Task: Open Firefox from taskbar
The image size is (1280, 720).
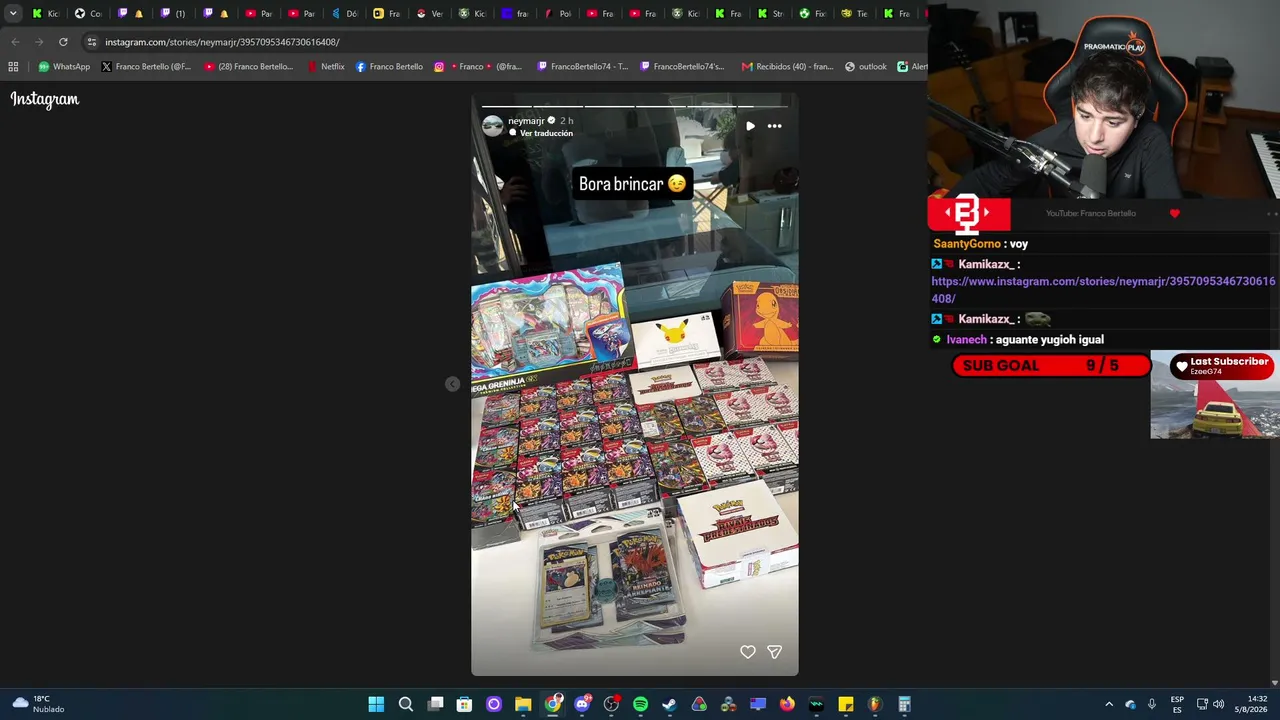Action: click(x=787, y=704)
